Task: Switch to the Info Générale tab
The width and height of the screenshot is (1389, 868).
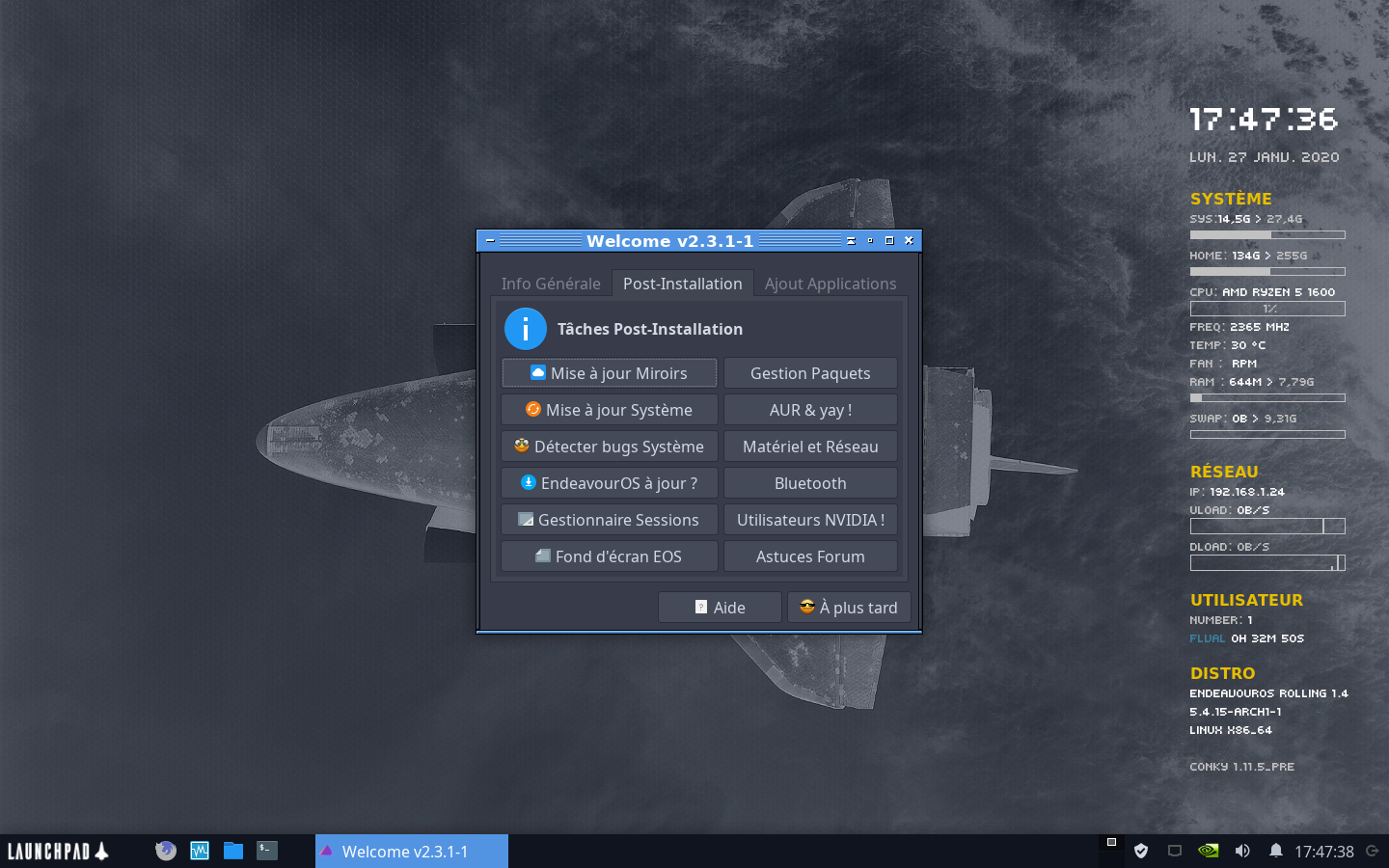Action: (551, 284)
